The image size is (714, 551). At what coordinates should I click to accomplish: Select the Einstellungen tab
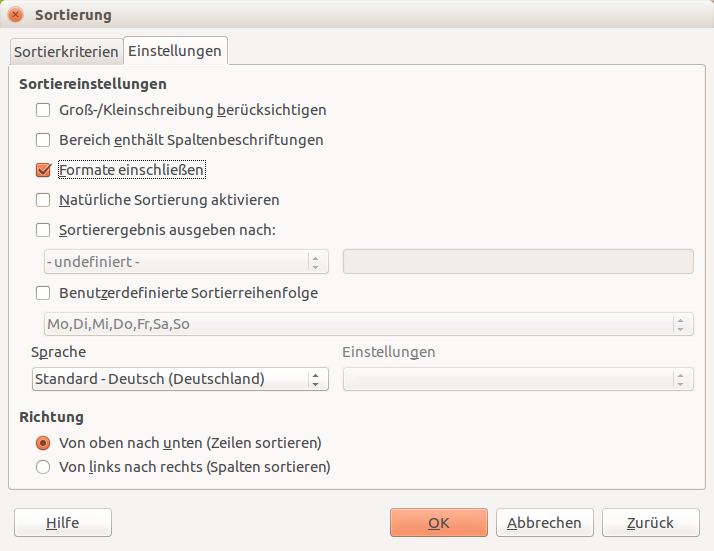click(x=175, y=51)
